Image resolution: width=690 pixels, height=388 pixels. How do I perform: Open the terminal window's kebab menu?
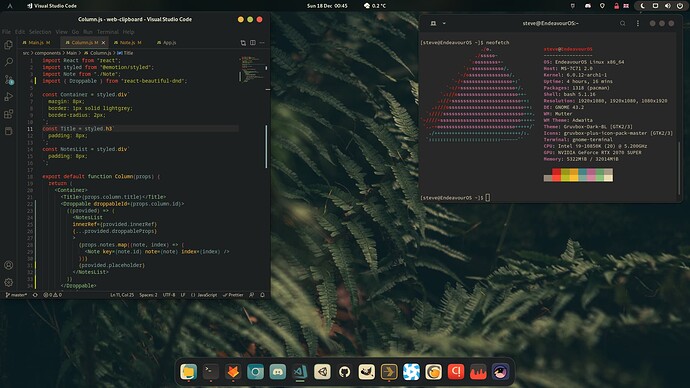pyautogui.click(x=638, y=23)
